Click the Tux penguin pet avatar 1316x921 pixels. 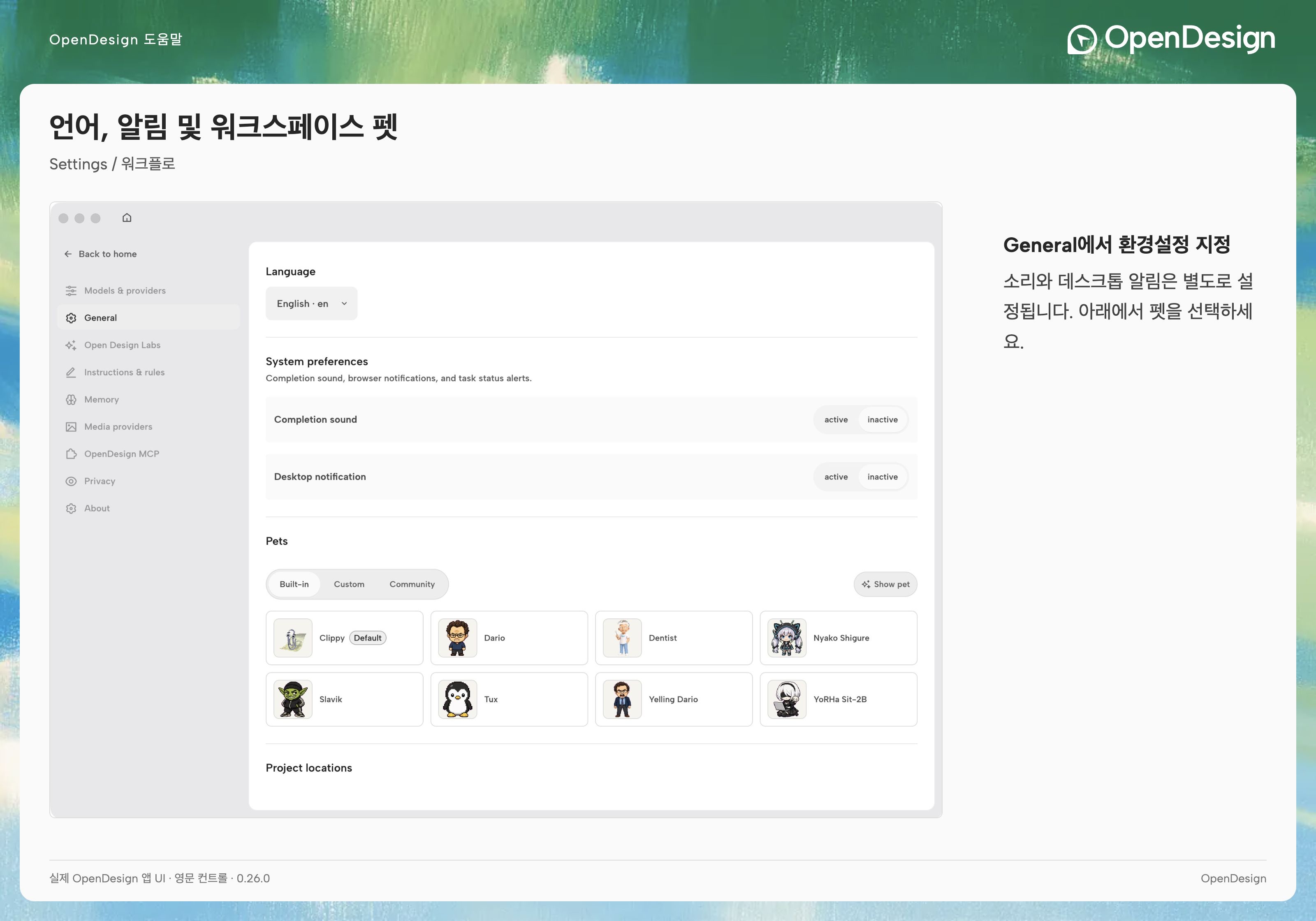(x=457, y=699)
